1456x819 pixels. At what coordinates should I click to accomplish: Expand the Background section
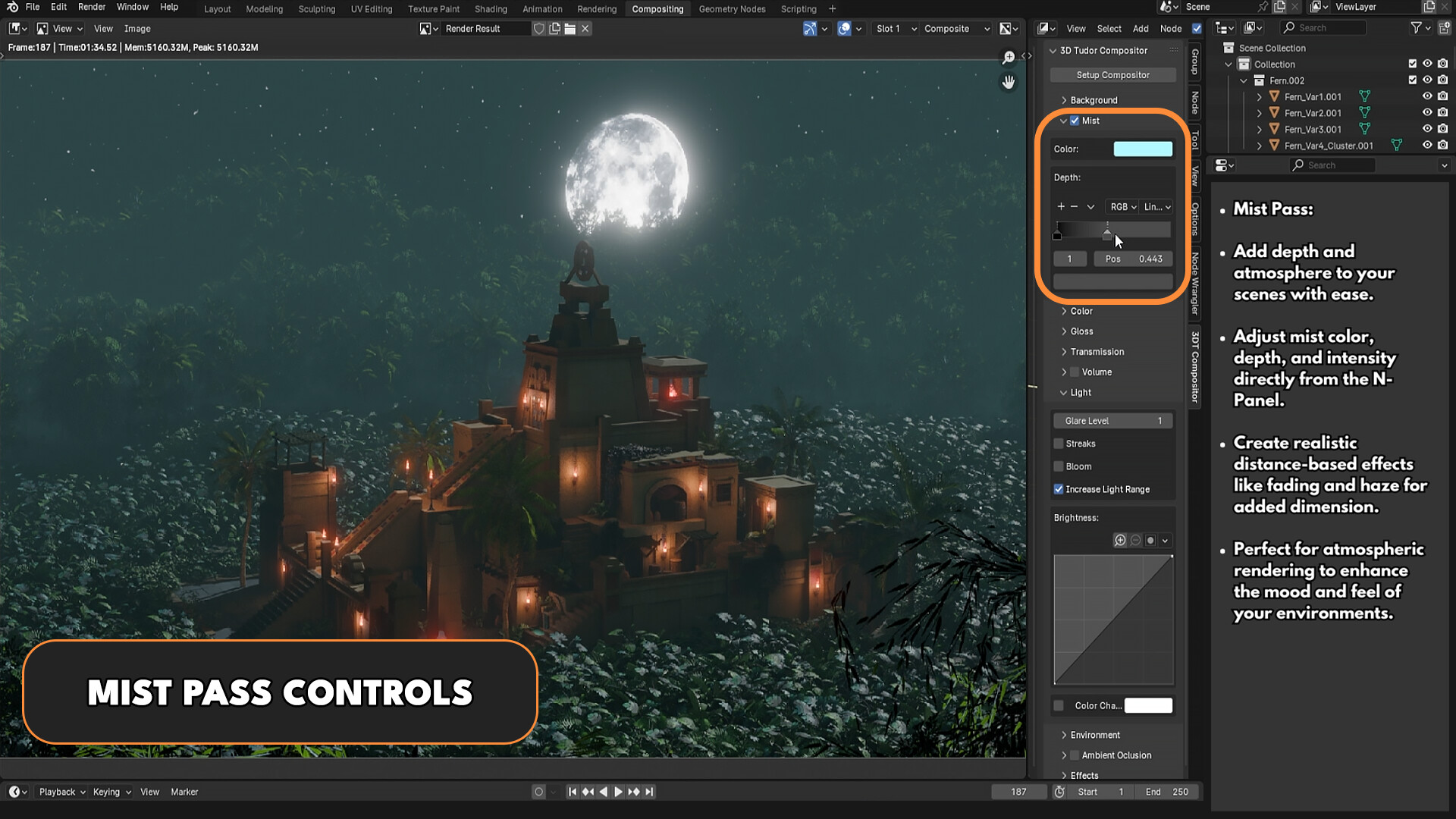[1065, 99]
